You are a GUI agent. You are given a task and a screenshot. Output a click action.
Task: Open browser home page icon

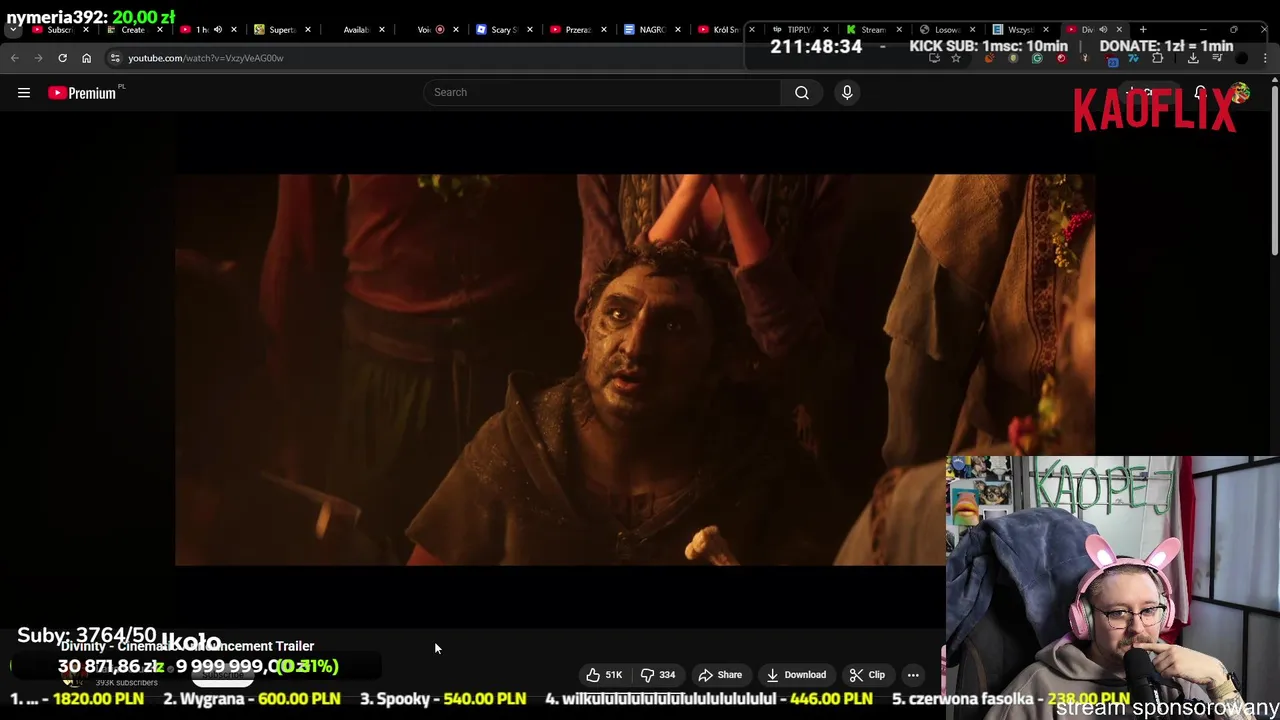click(x=86, y=58)
